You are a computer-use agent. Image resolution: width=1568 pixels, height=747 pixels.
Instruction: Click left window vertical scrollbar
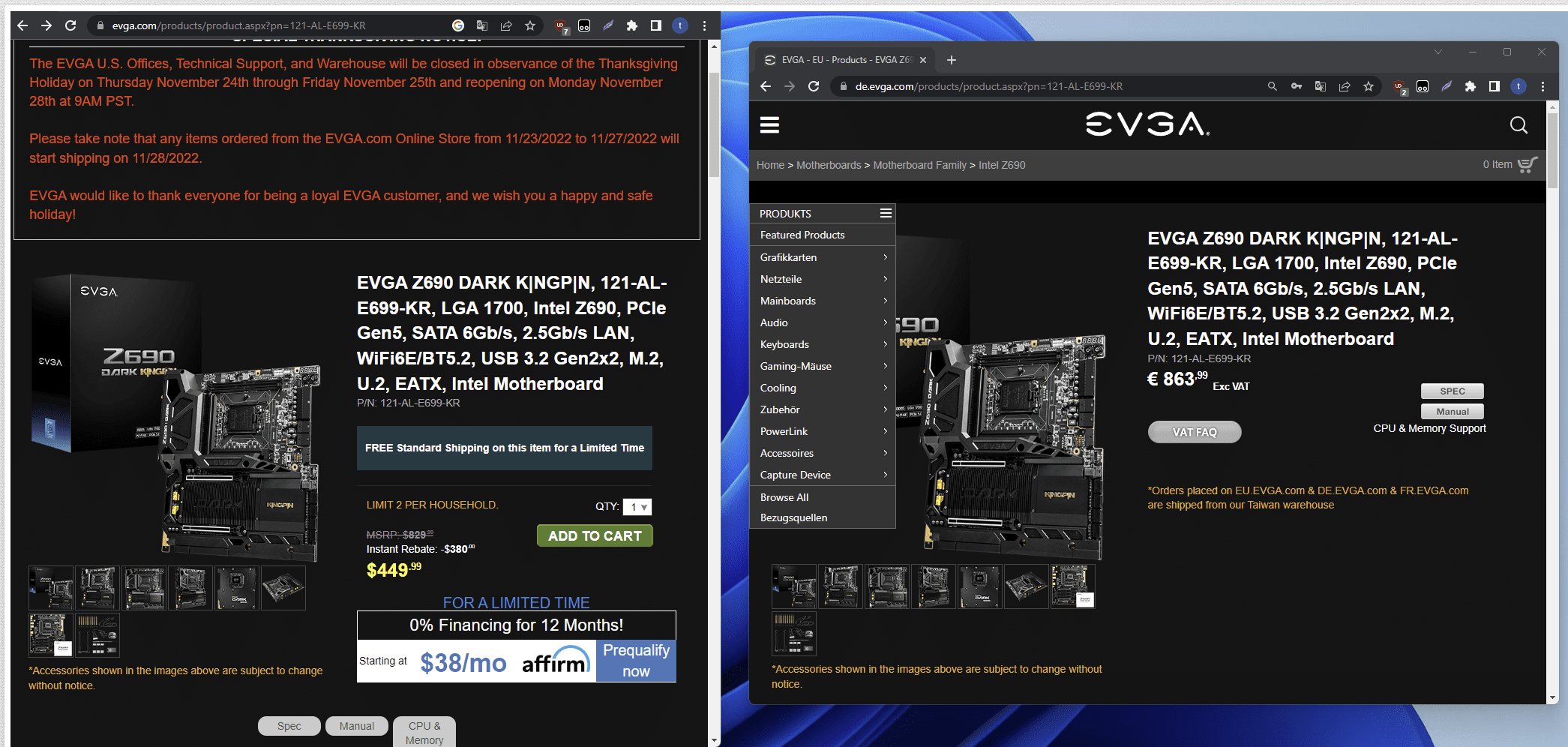coord(714,124)
